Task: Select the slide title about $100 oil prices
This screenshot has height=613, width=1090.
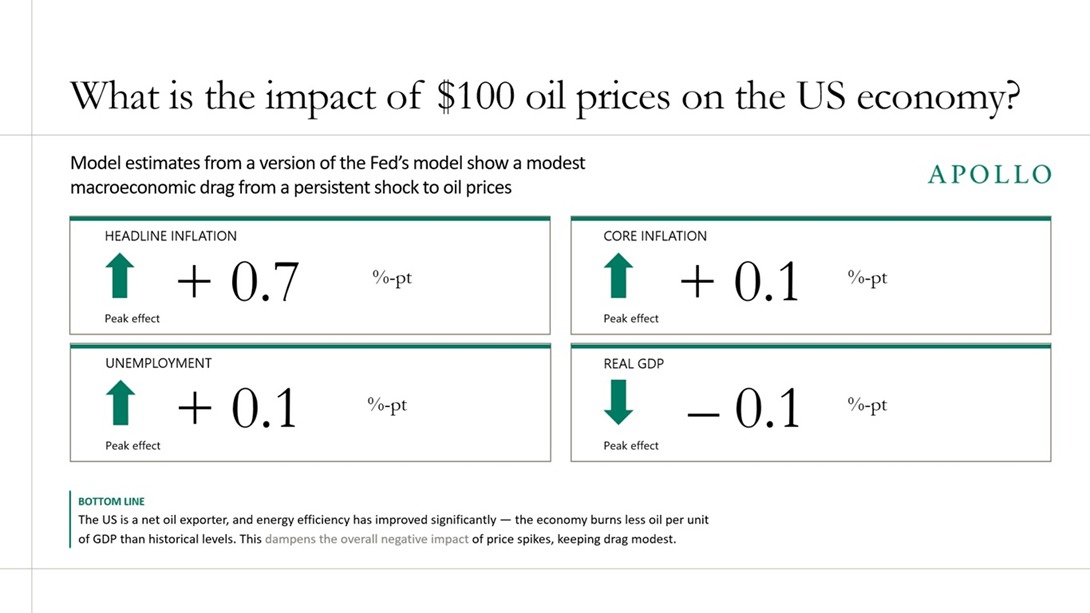Action: pyautogui.click(x=544, y=97)
